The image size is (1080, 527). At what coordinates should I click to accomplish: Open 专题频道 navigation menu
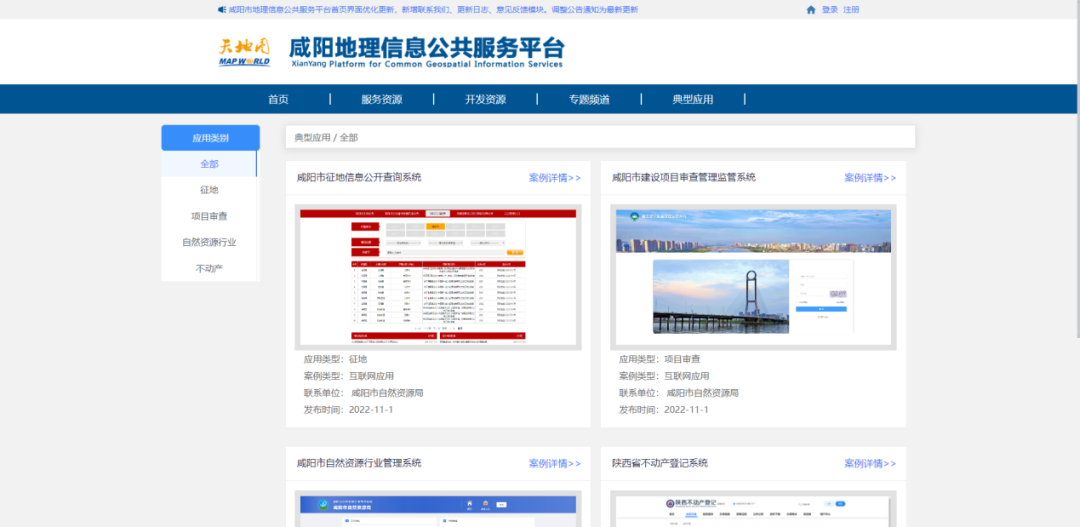(x=589, y=99)
